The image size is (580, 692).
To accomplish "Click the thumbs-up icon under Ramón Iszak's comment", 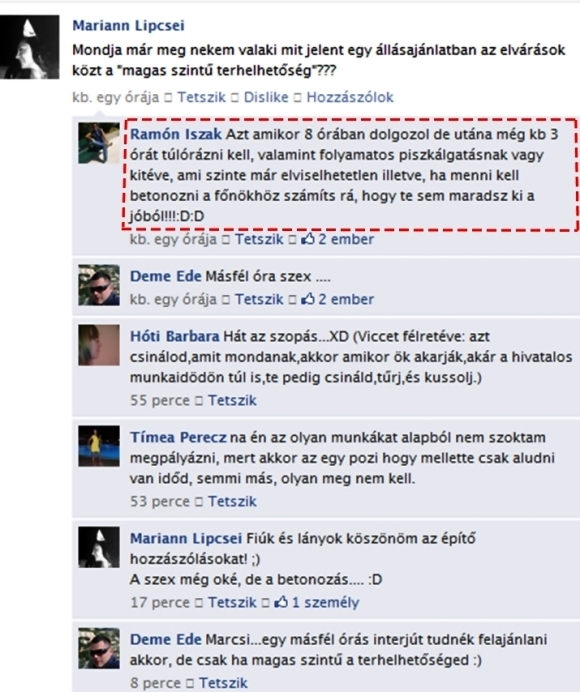I will point(308,239).
